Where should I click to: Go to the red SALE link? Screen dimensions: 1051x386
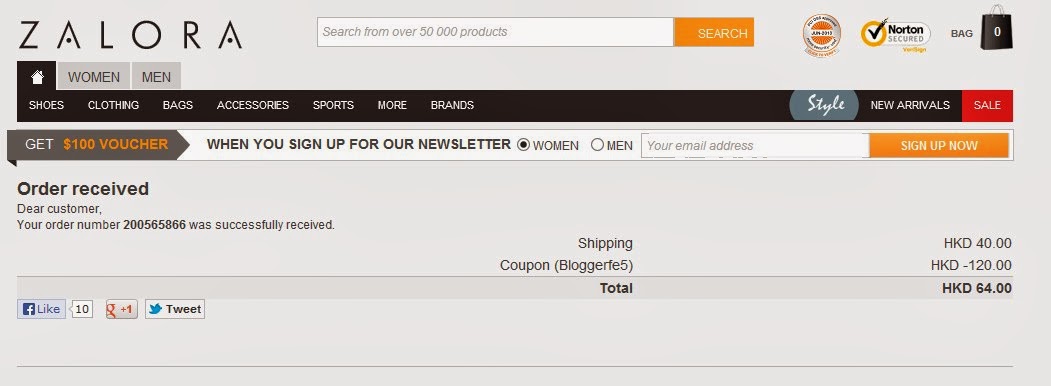(987, 105)
